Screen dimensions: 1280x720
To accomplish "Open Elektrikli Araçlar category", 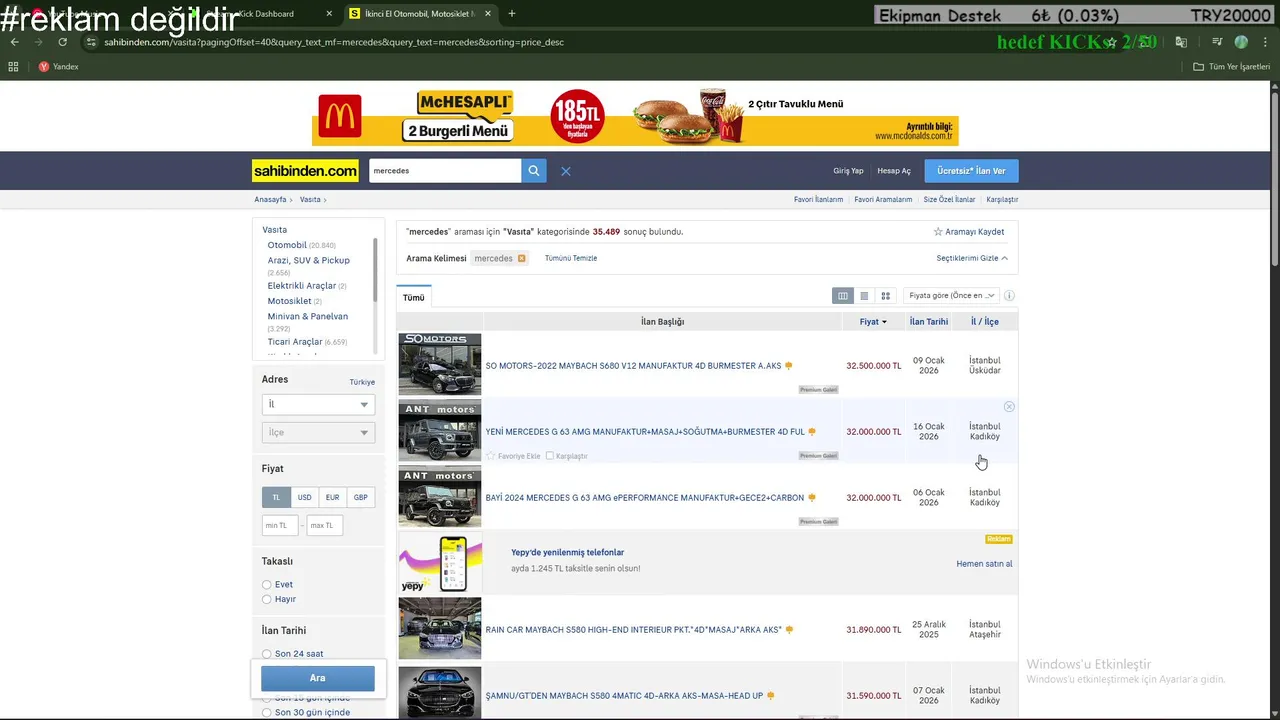I will 301,286.
